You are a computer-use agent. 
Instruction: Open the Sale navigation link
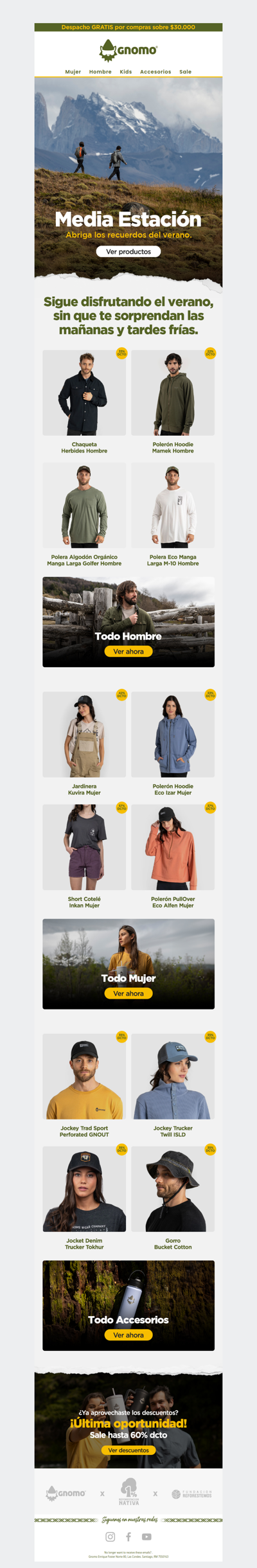click(185, 72)
